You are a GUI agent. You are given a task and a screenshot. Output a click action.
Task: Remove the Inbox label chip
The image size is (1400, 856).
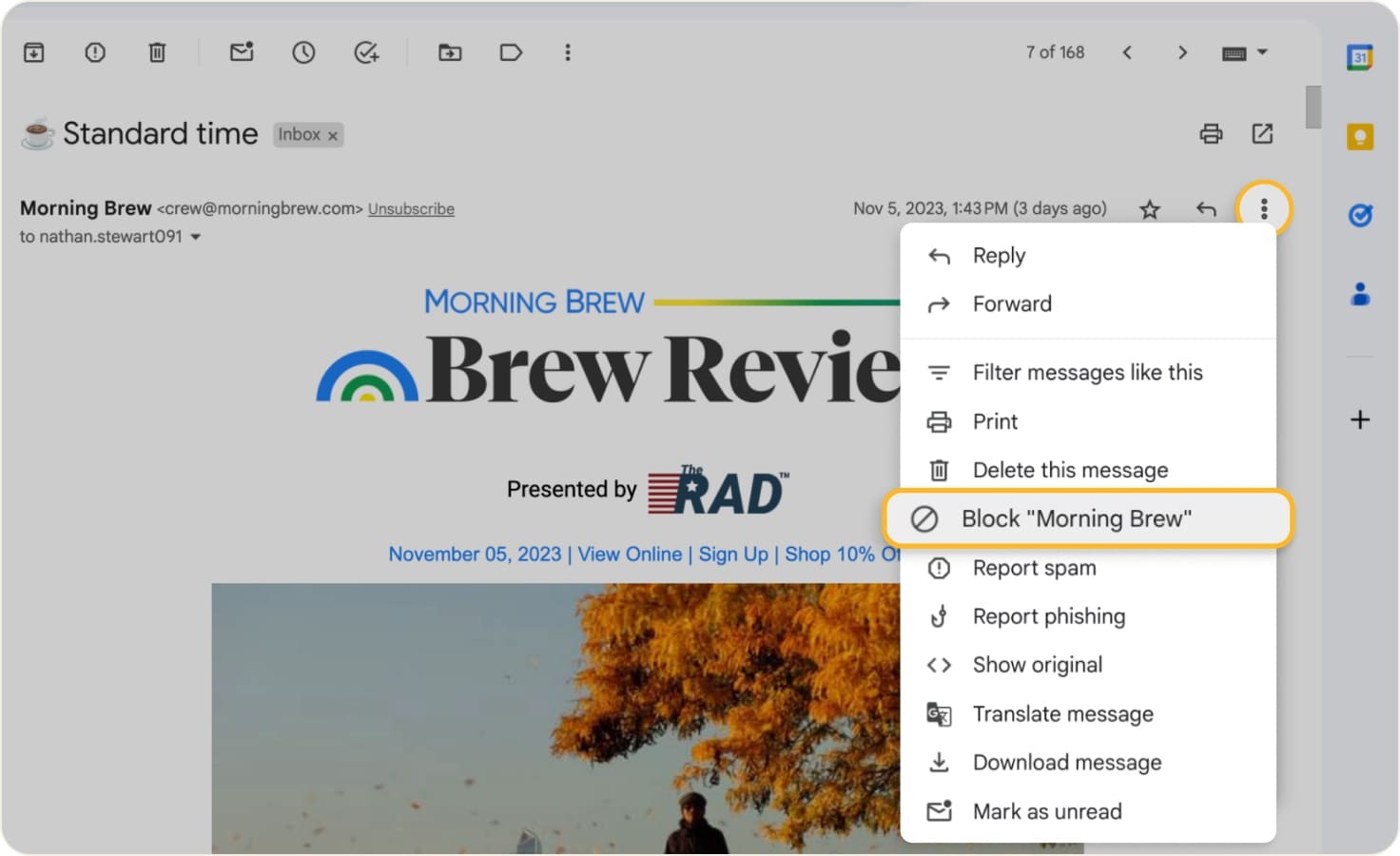333,135
